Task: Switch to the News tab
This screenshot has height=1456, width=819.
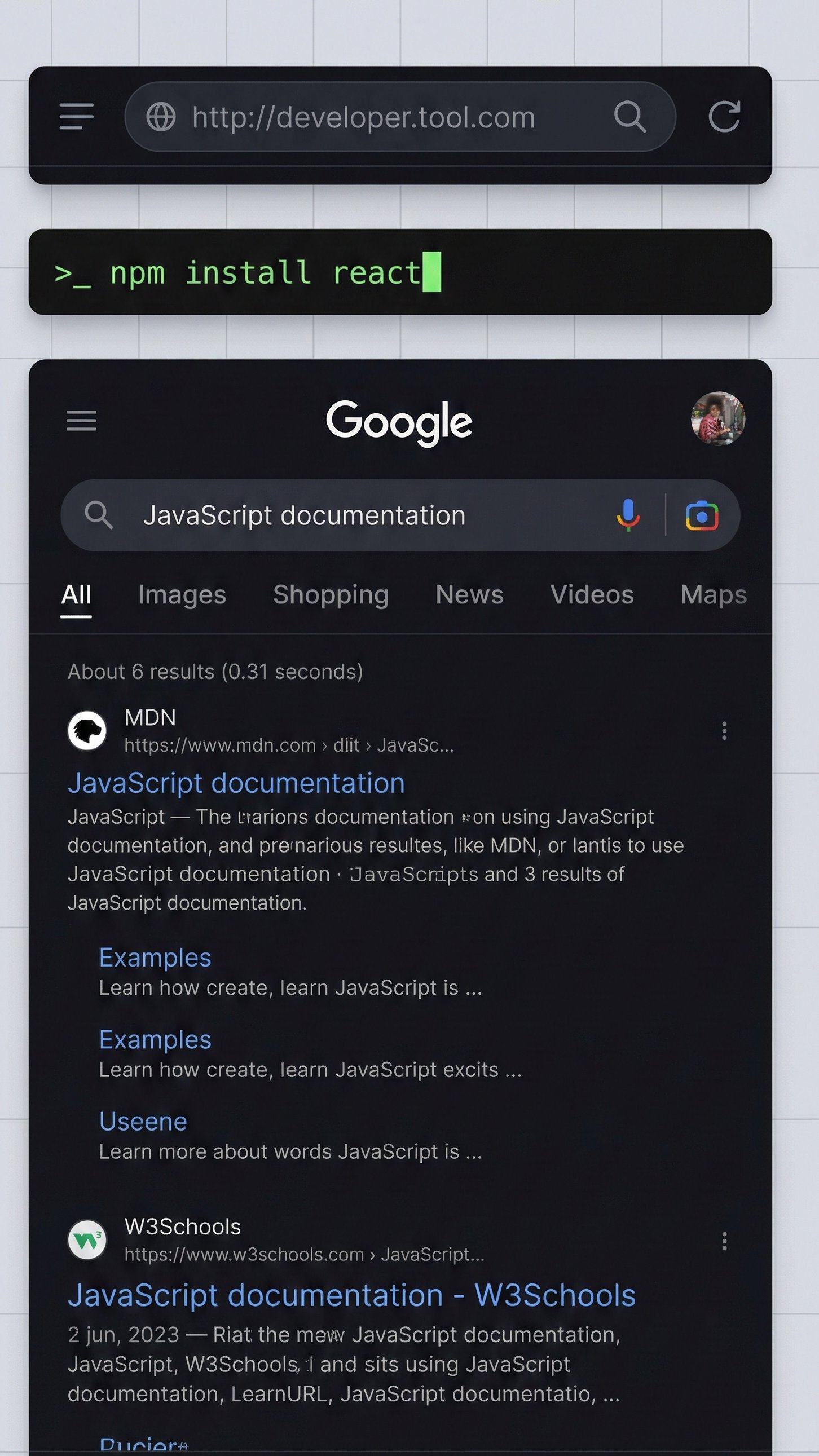Action: coord(470,594)
